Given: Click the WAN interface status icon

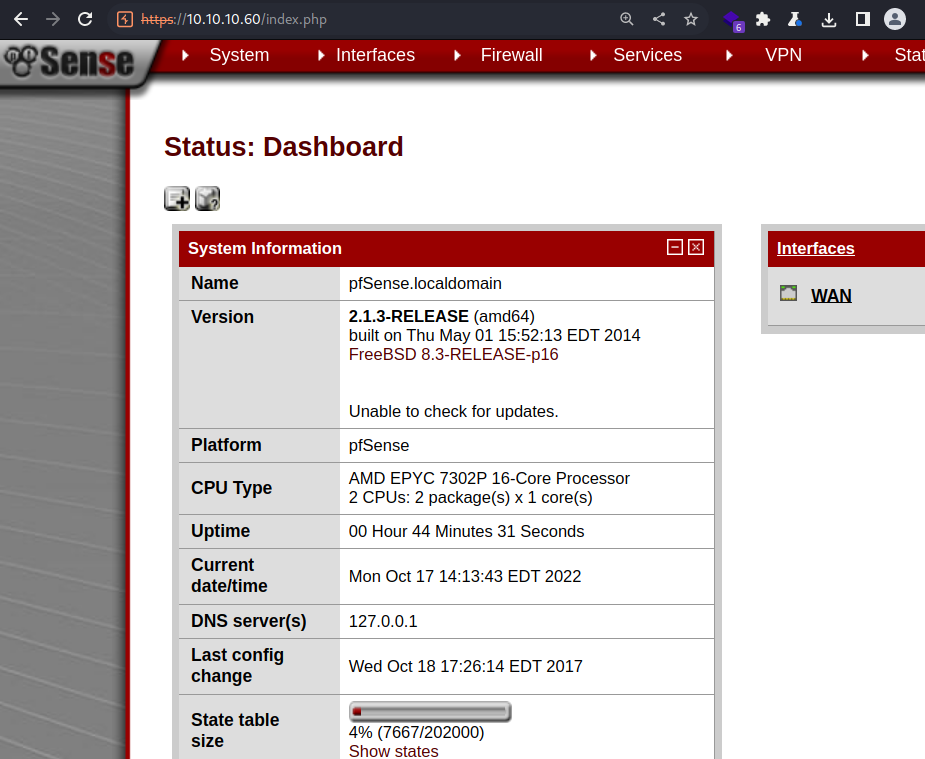Looking at the screenshot, I should pos(789,293).
